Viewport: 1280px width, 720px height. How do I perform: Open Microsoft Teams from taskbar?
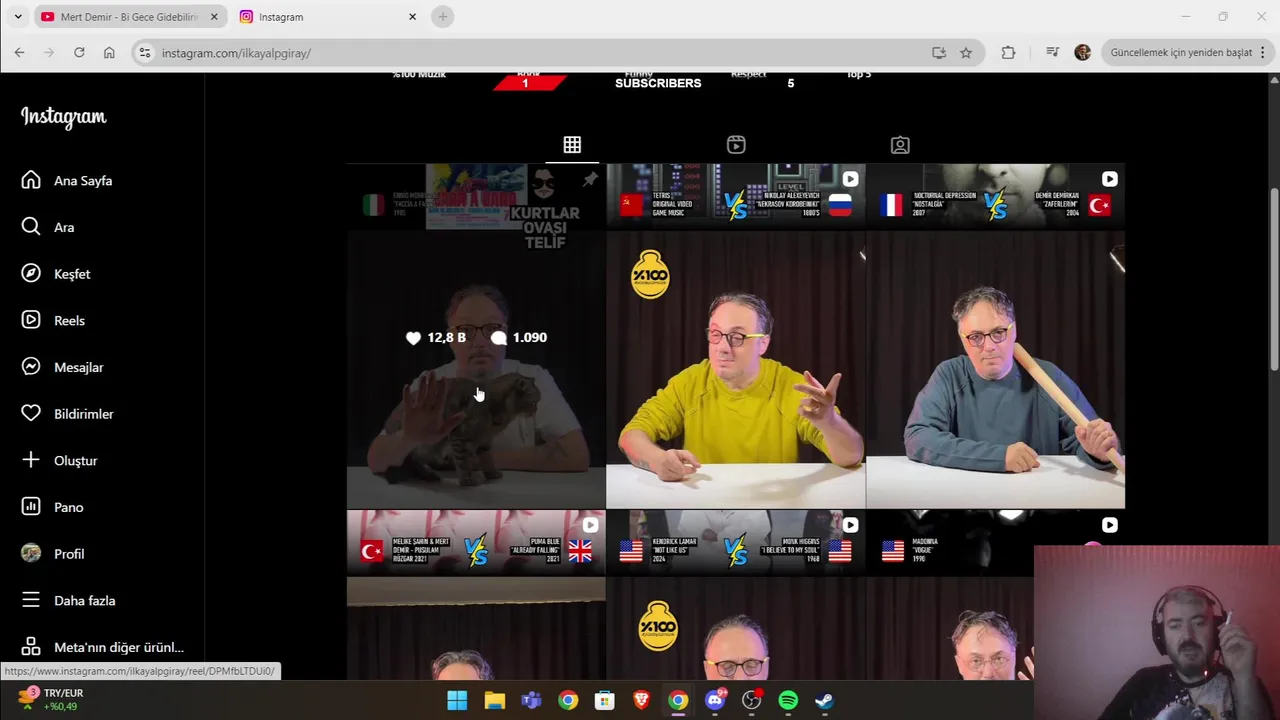coord(531,700)
